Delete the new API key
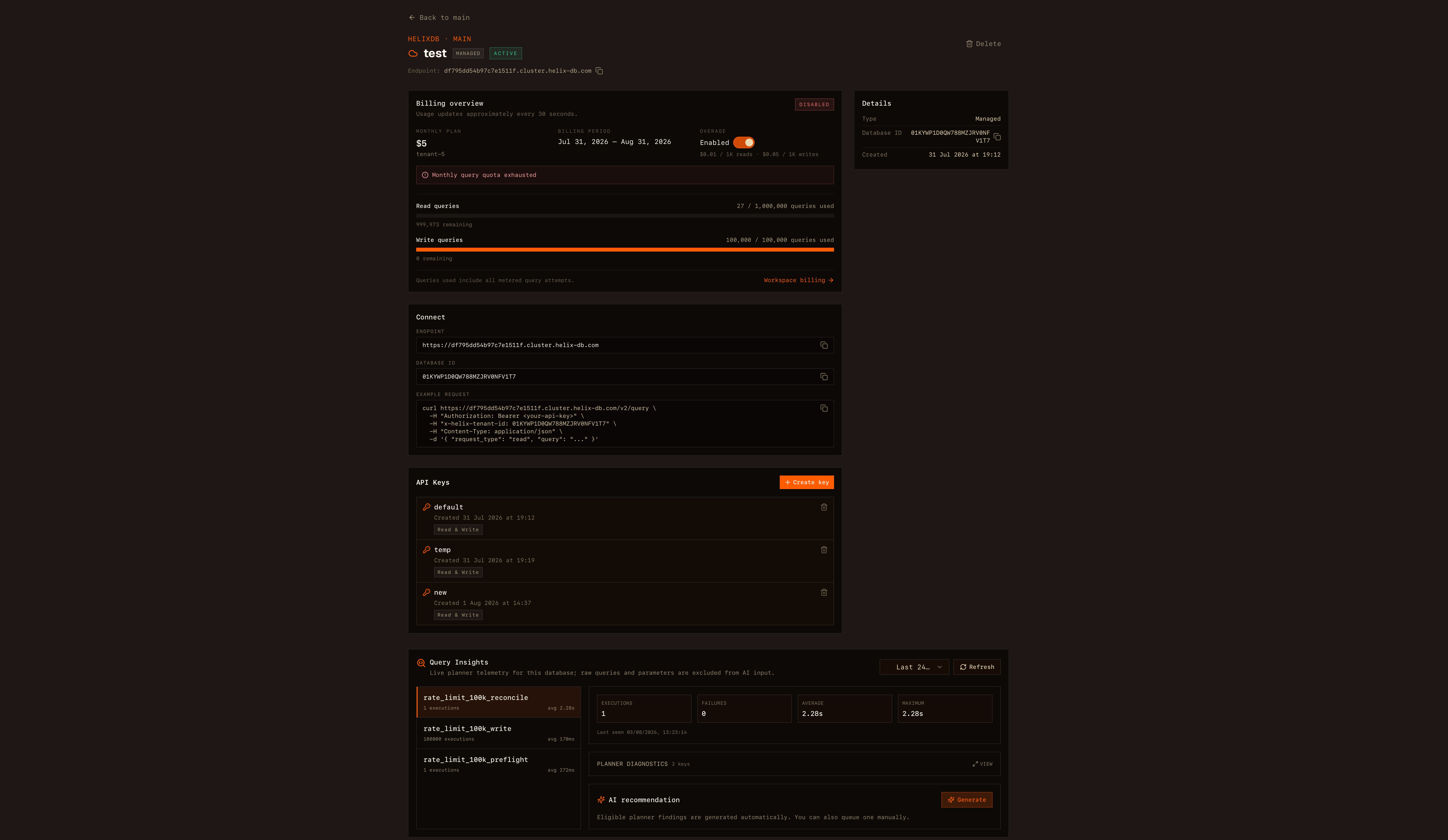This screenshot has height=840, width=1448. coord(824,592)
